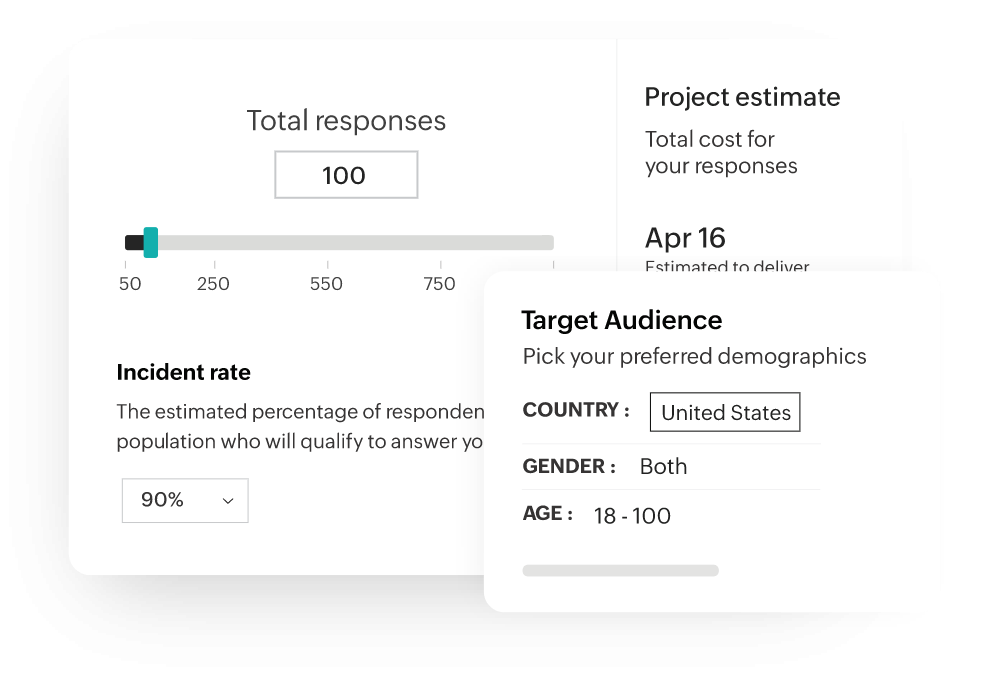Click the gray slider track near 550
The image size is (984, 674).
(x=327, y=243)
